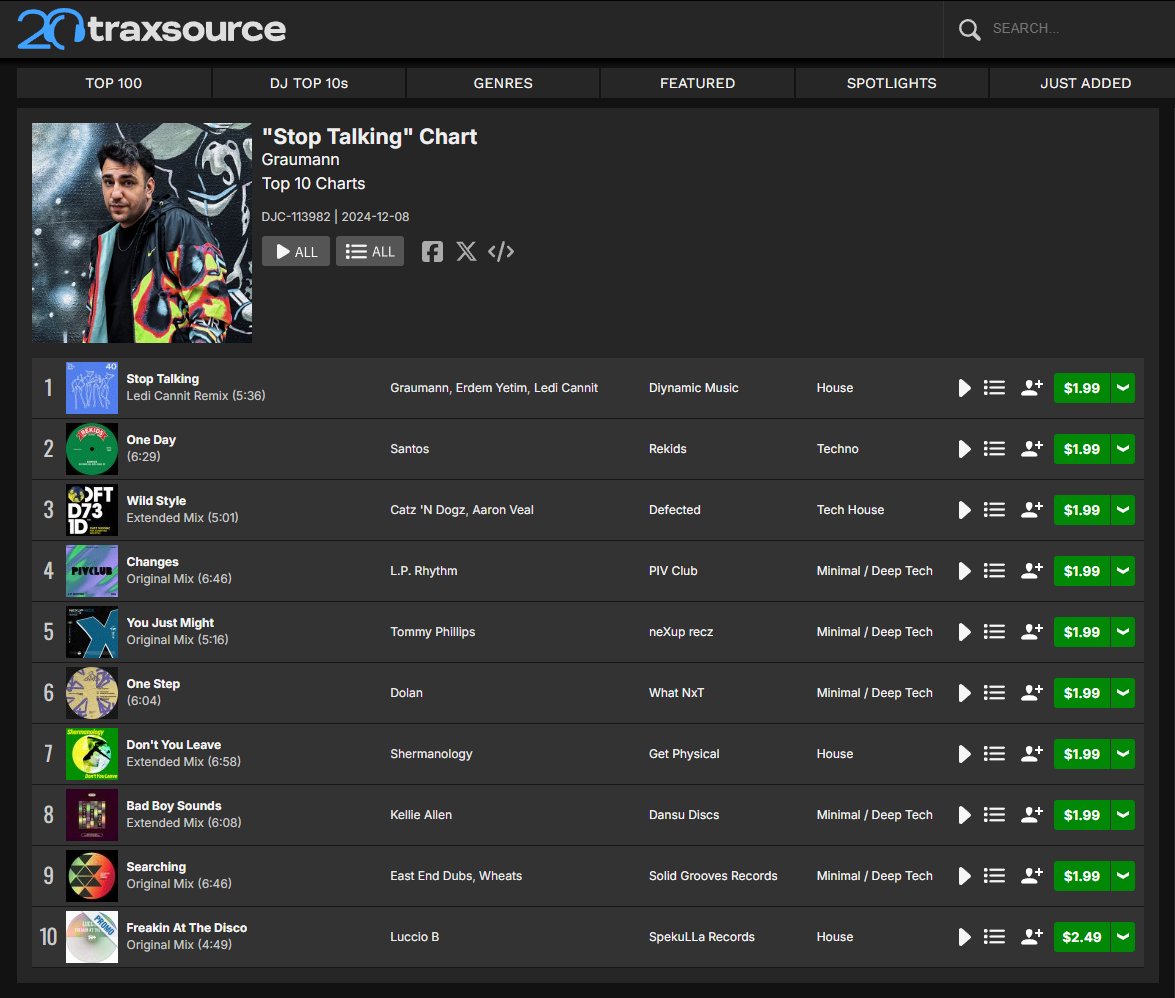The image size is (1175, 998).
Task: Open Tech House genre link
Action: pos(851,510)
